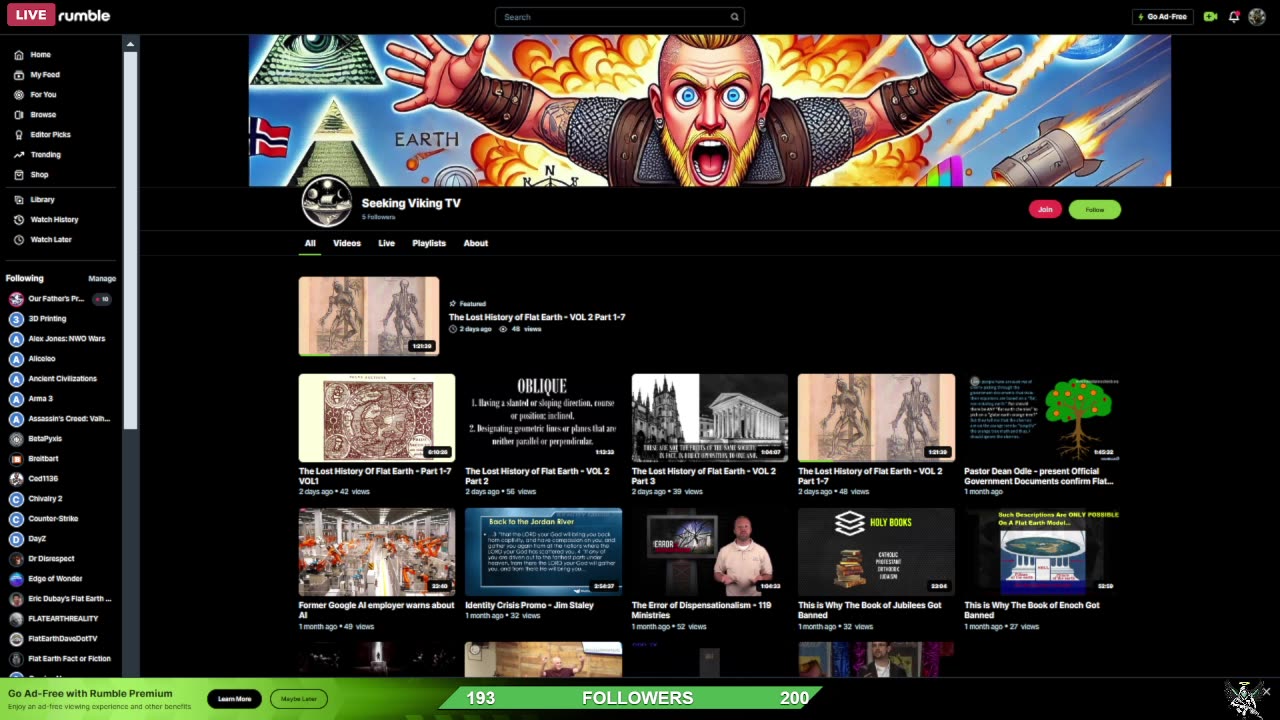Switch to the All tab

[x=310, y=243]
